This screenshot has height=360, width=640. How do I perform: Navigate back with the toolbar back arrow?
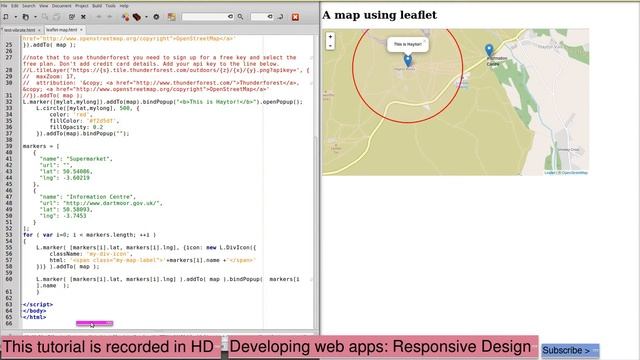coord(99,17)
